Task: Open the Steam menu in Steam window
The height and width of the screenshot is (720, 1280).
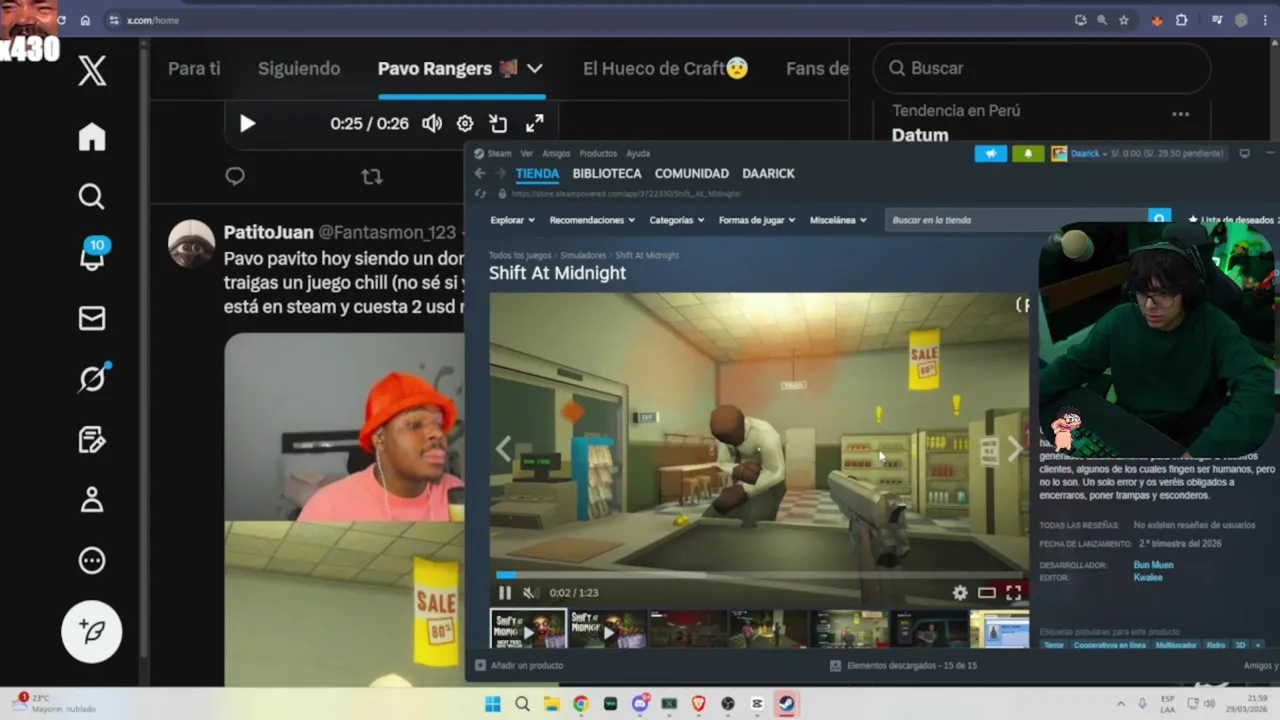Action: 499,153
